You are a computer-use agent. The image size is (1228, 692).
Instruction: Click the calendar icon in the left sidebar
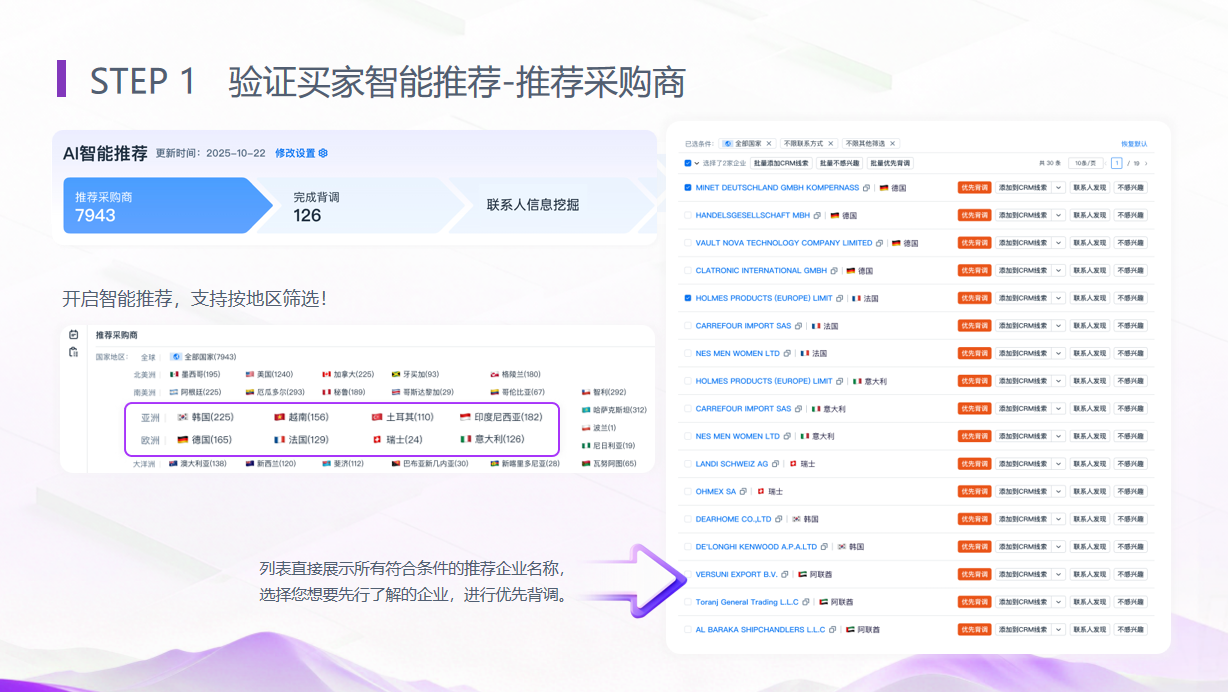click(73, 335)
